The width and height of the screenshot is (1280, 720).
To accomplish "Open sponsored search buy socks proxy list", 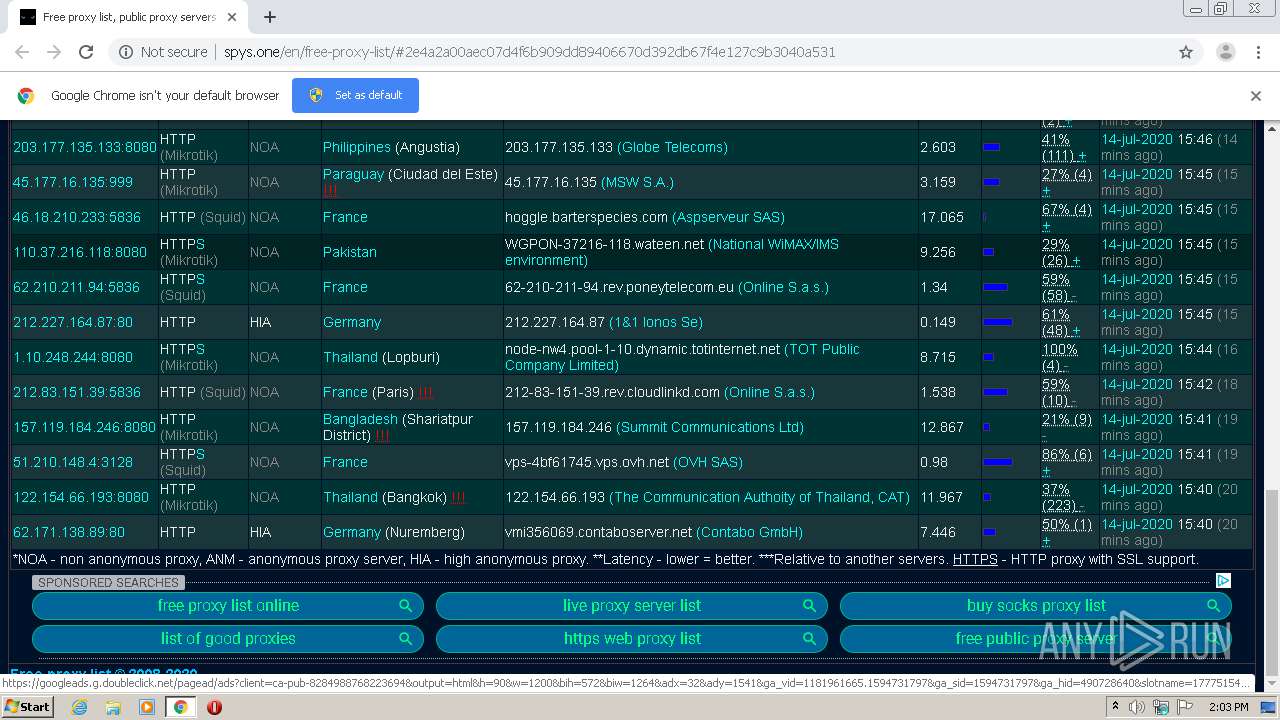I will coord(1036,606).
